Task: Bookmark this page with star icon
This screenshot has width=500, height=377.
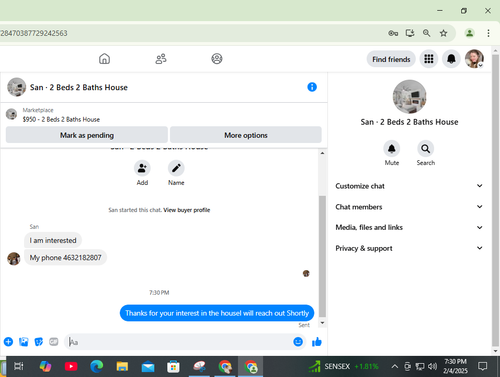Action: click(443, 33)
